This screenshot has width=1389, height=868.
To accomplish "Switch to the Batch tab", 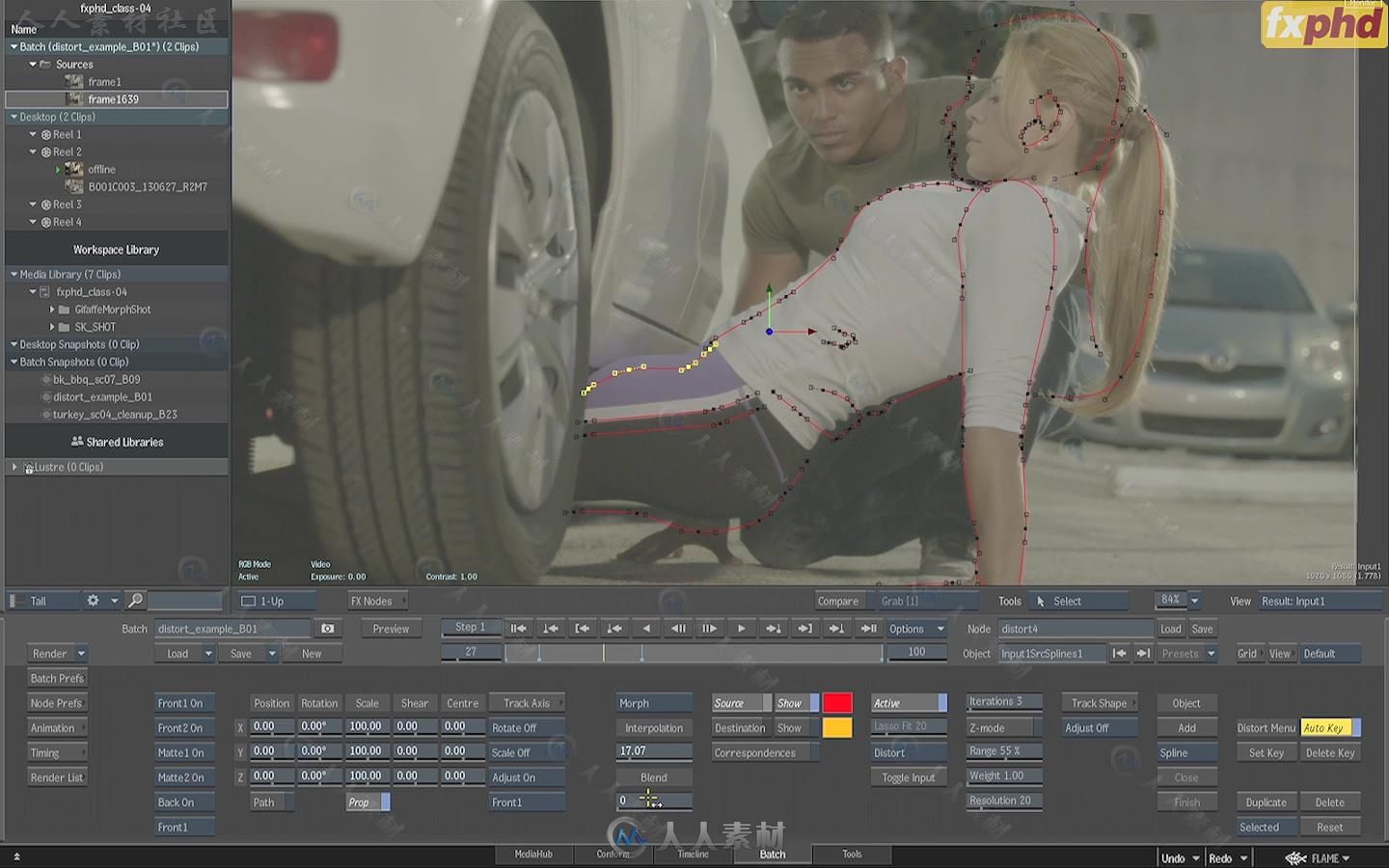I will point(773,854).
